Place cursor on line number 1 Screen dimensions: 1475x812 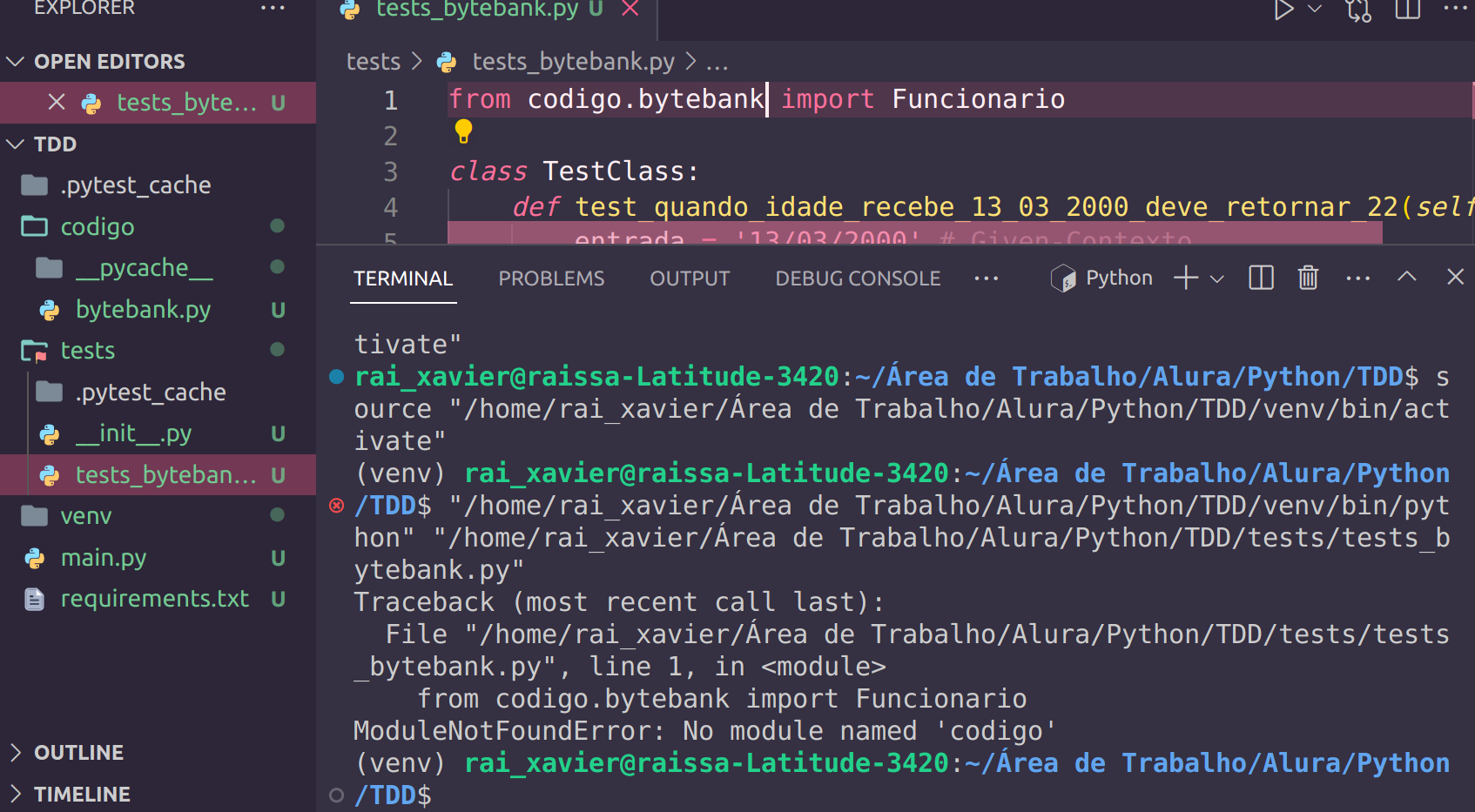[x=391, y=99]
